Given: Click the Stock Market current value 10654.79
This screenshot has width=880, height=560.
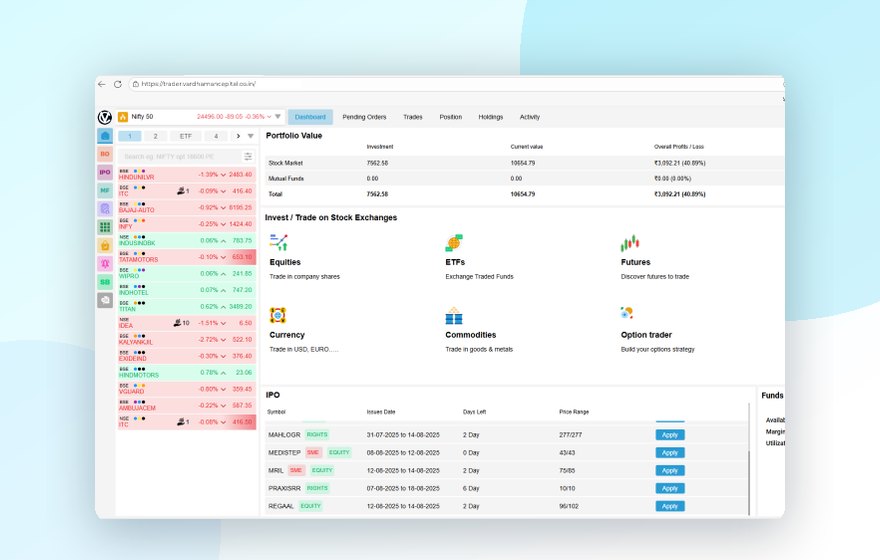Looking at the screenshot, I should click(522, 163).
